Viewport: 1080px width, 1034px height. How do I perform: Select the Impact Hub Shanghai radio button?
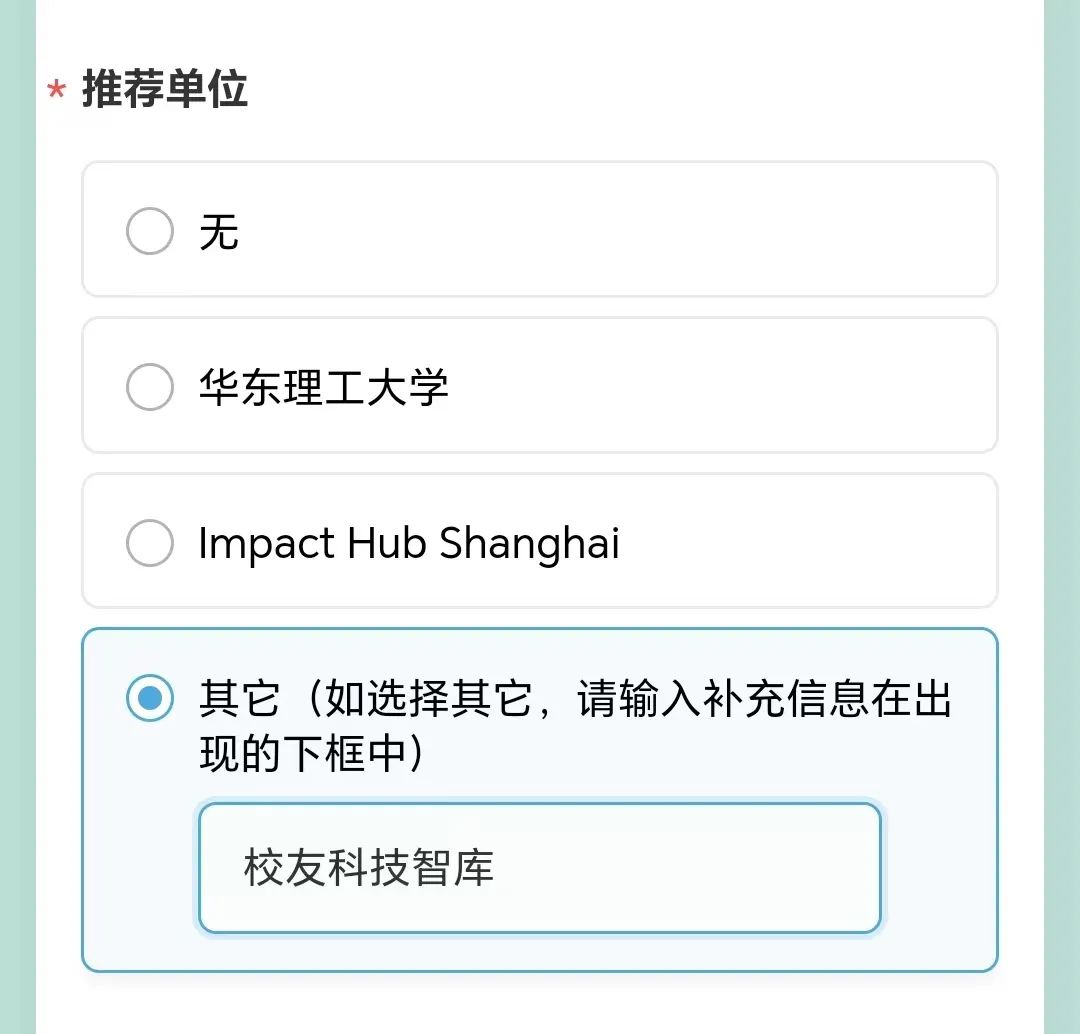[x=149, y=543]
